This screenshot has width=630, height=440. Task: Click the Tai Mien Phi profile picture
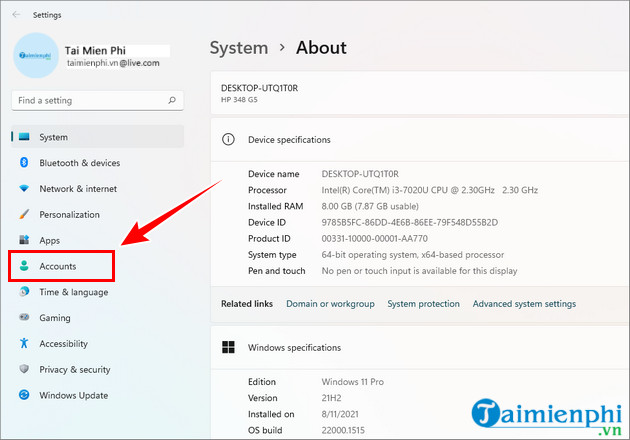click(35, 55)
